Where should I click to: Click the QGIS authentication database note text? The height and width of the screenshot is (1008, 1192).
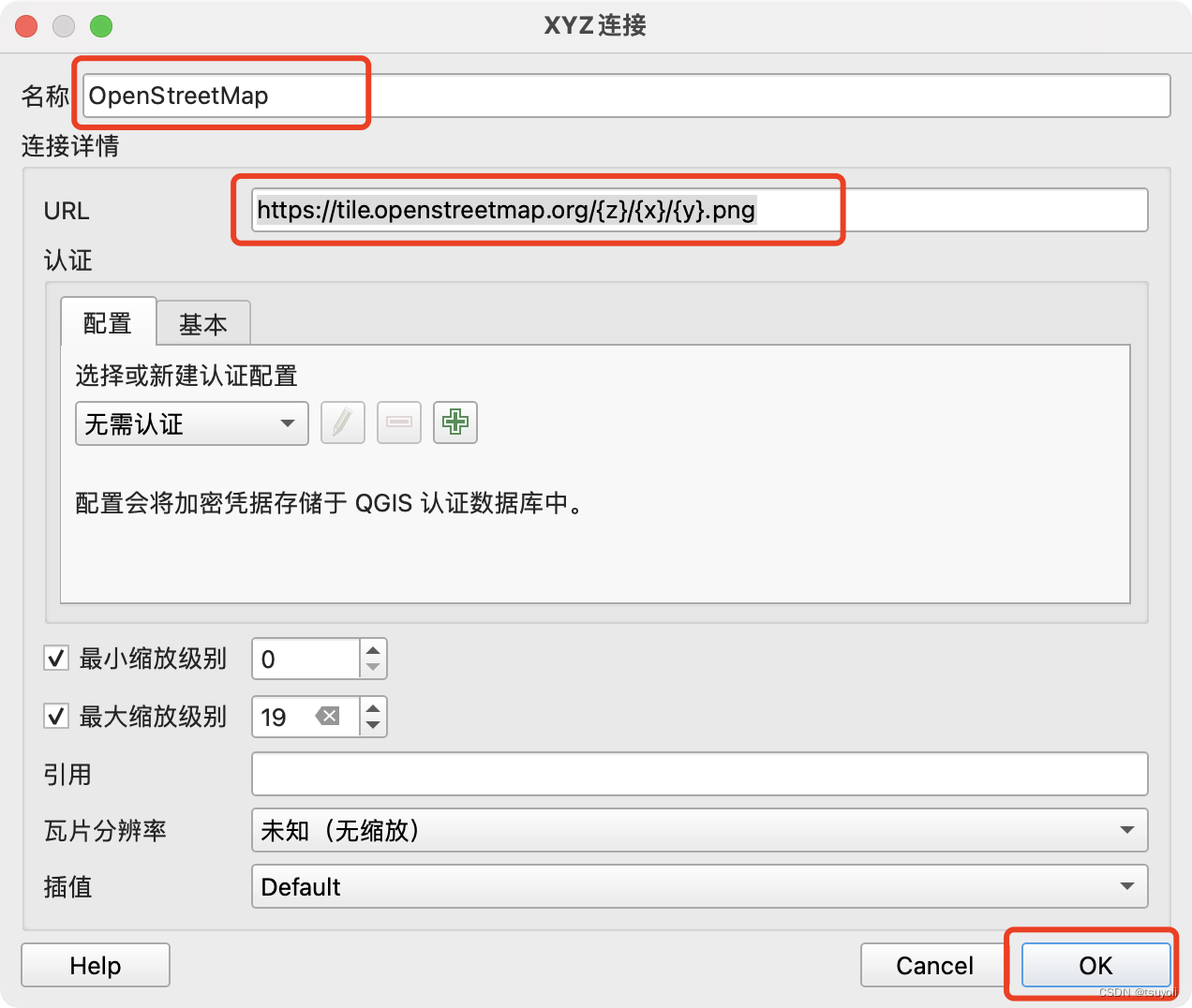coord(330,503)
